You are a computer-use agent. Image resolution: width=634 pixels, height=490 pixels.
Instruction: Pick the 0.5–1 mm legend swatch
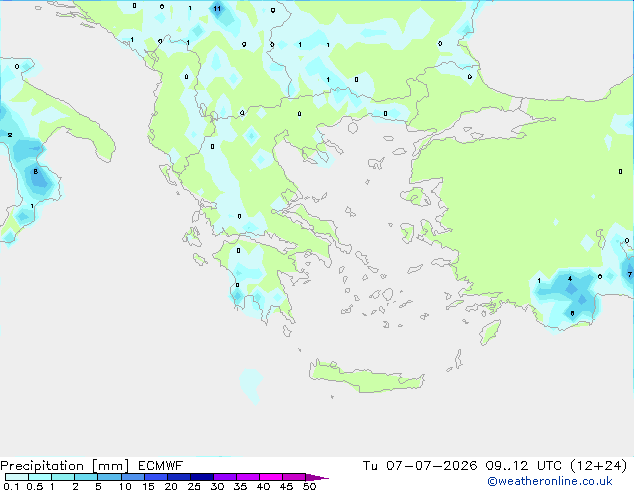(x=40, y=477)
